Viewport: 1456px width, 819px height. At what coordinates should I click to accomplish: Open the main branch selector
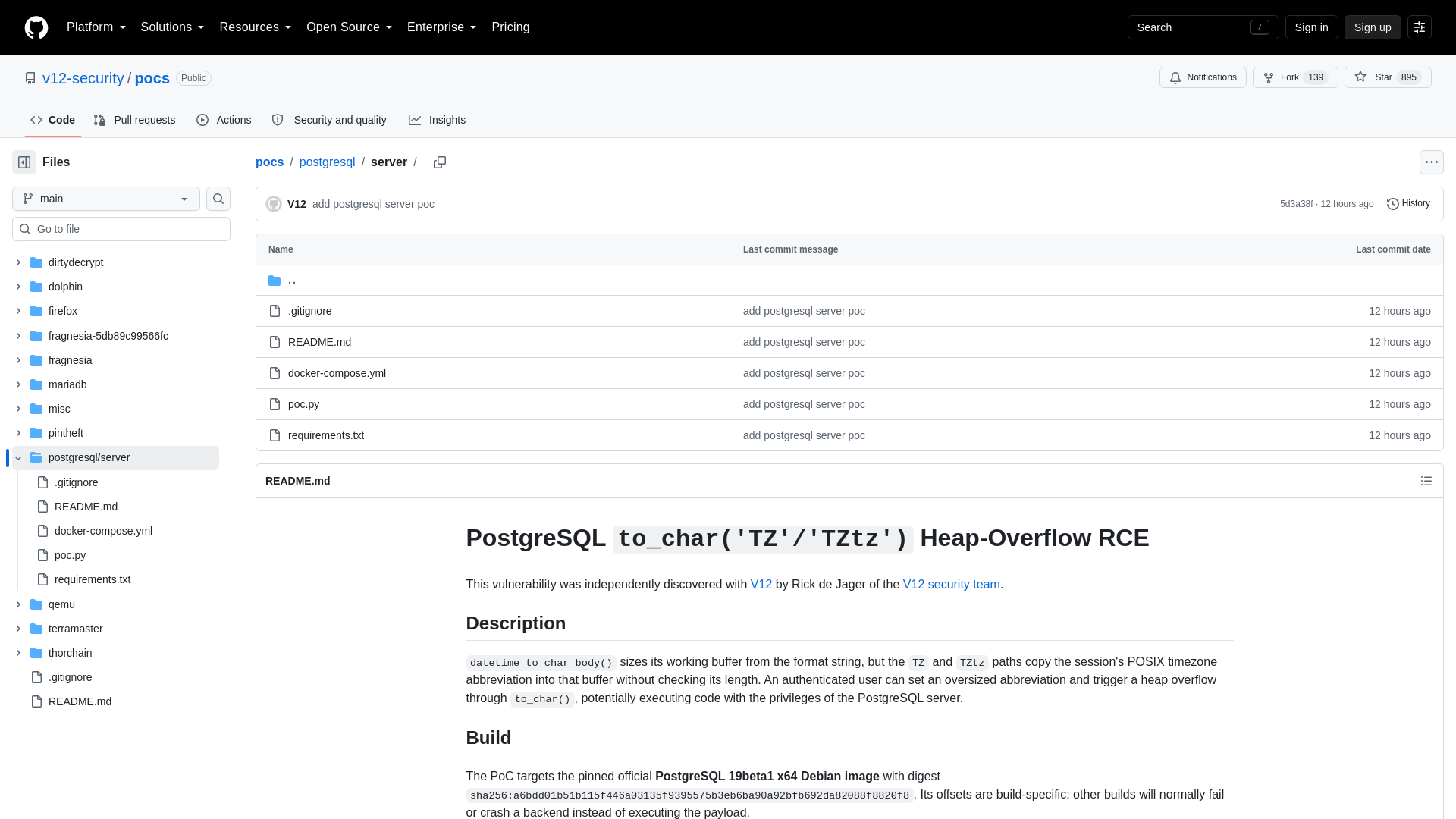[106, 199]
